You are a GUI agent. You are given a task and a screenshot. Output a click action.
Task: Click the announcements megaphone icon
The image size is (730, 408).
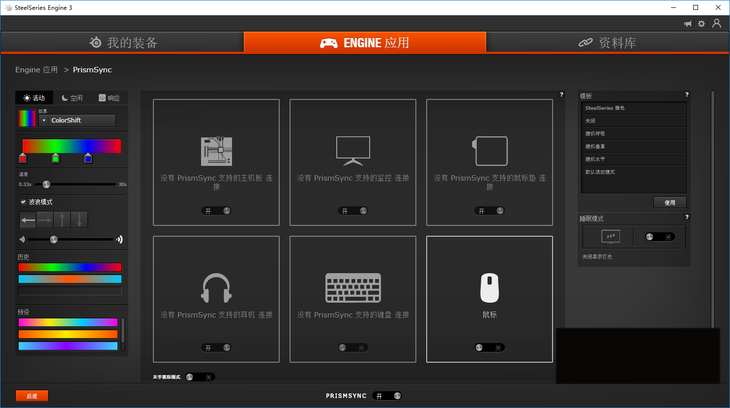[x=688, y=24]
